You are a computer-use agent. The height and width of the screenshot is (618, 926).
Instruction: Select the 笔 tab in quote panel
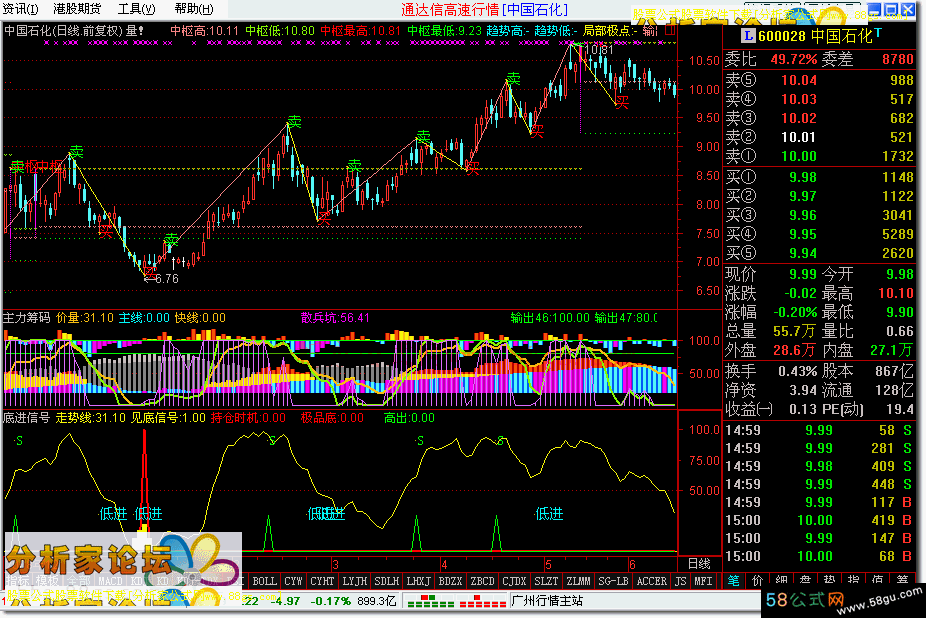tap(733, 581)
